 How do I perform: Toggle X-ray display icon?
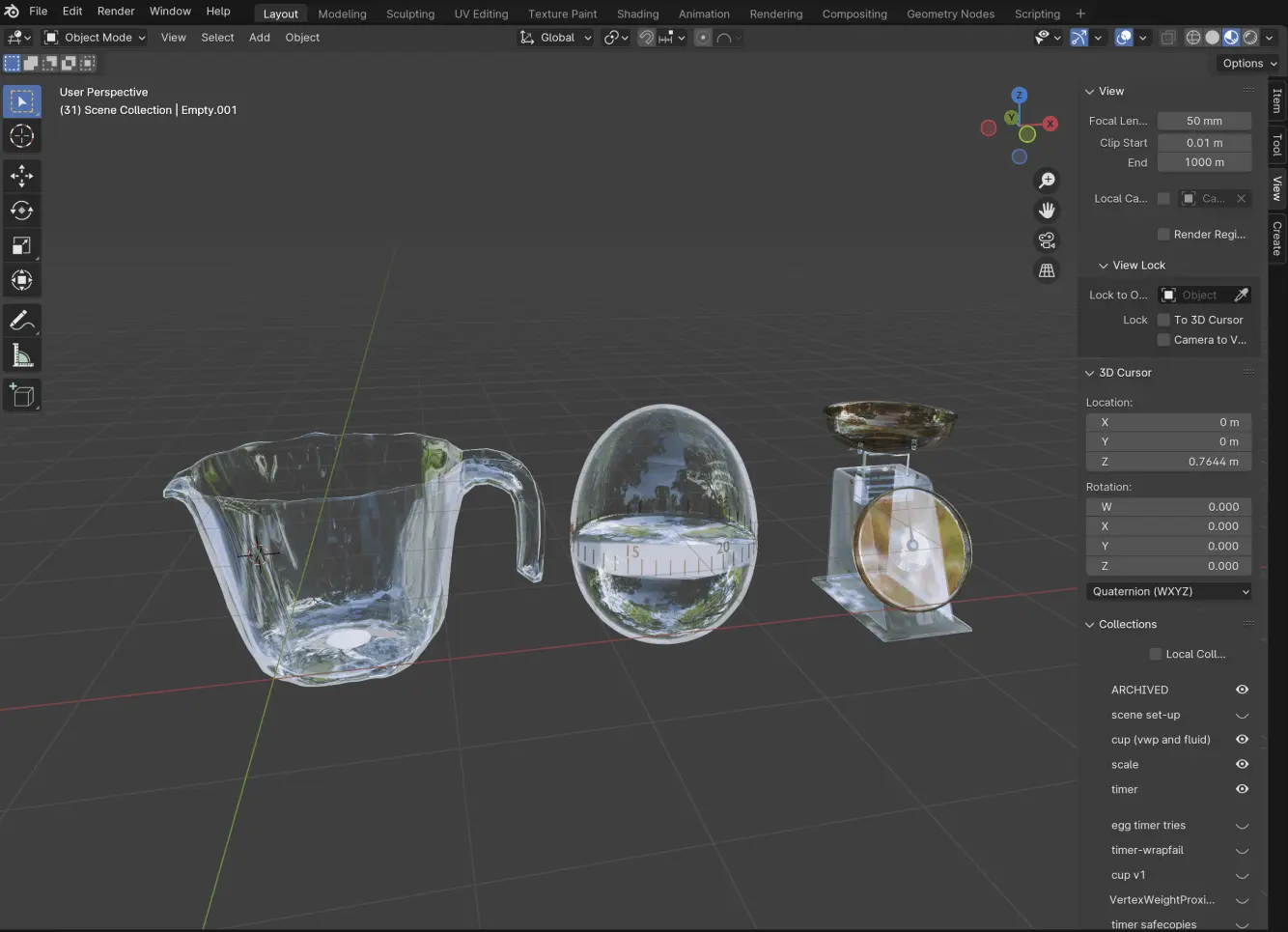click(1167, 38)
